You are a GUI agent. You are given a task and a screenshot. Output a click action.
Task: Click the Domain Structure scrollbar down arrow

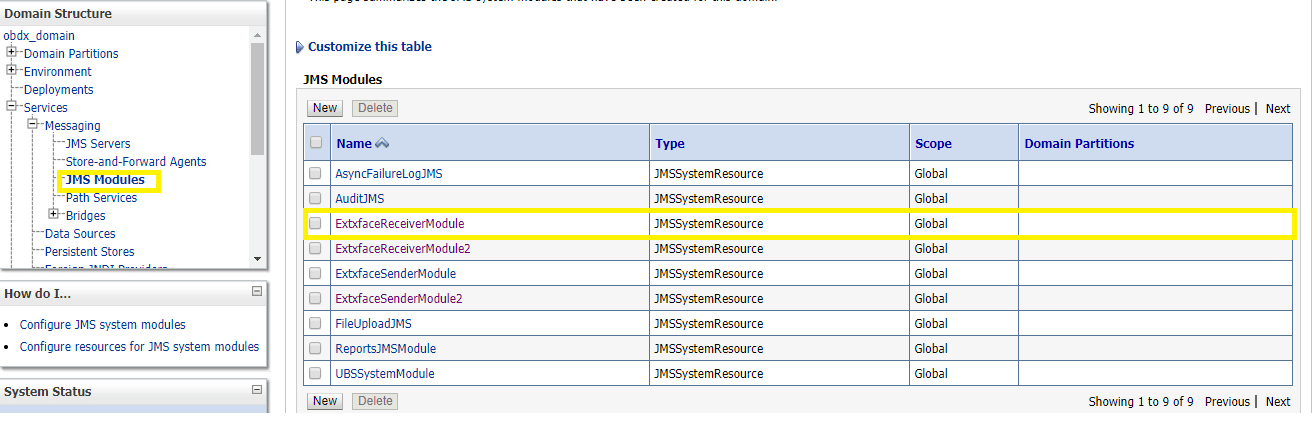[258, 258]
